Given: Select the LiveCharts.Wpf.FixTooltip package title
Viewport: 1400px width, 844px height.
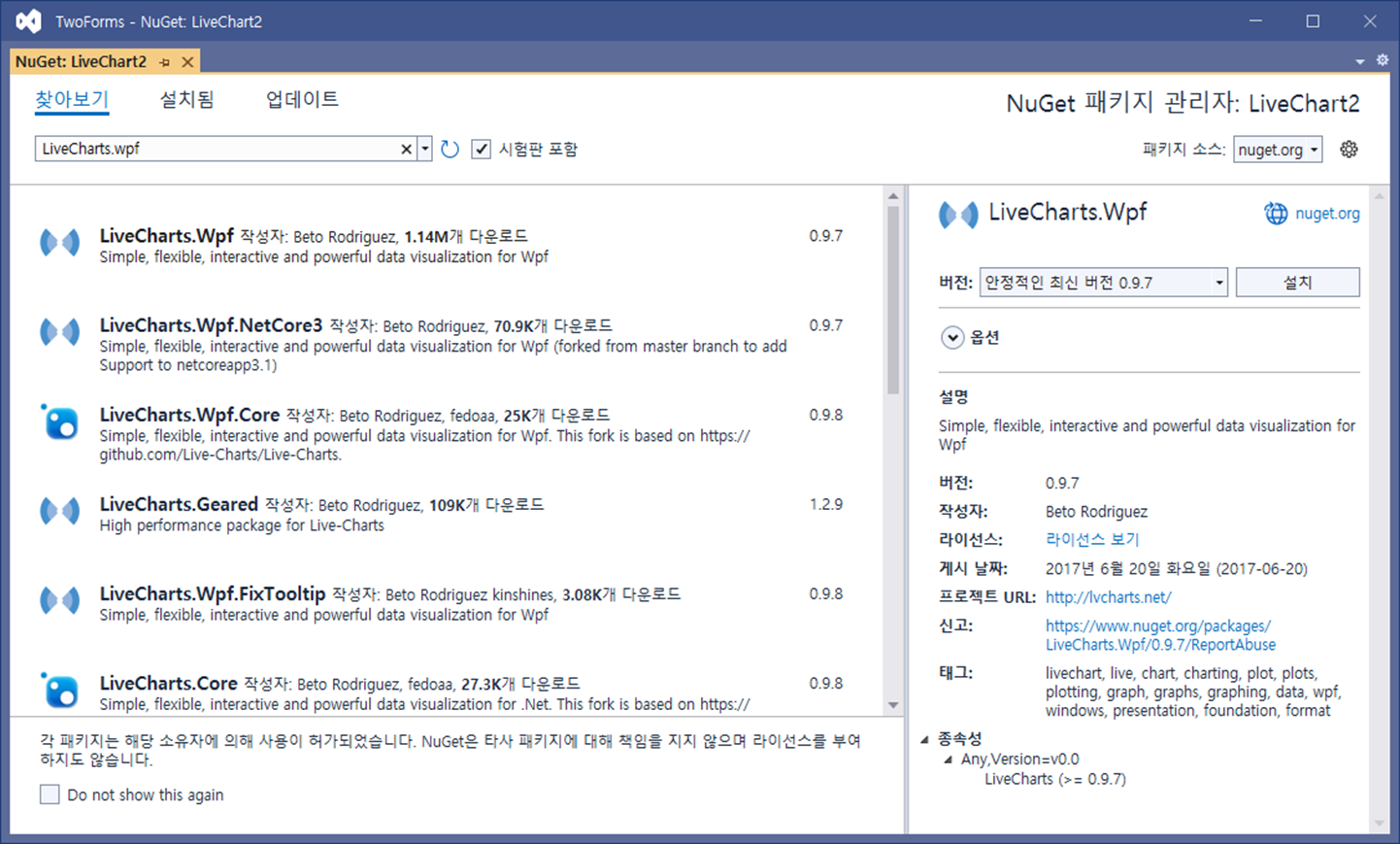Looking at the screenshot, I should coord(213,593).
